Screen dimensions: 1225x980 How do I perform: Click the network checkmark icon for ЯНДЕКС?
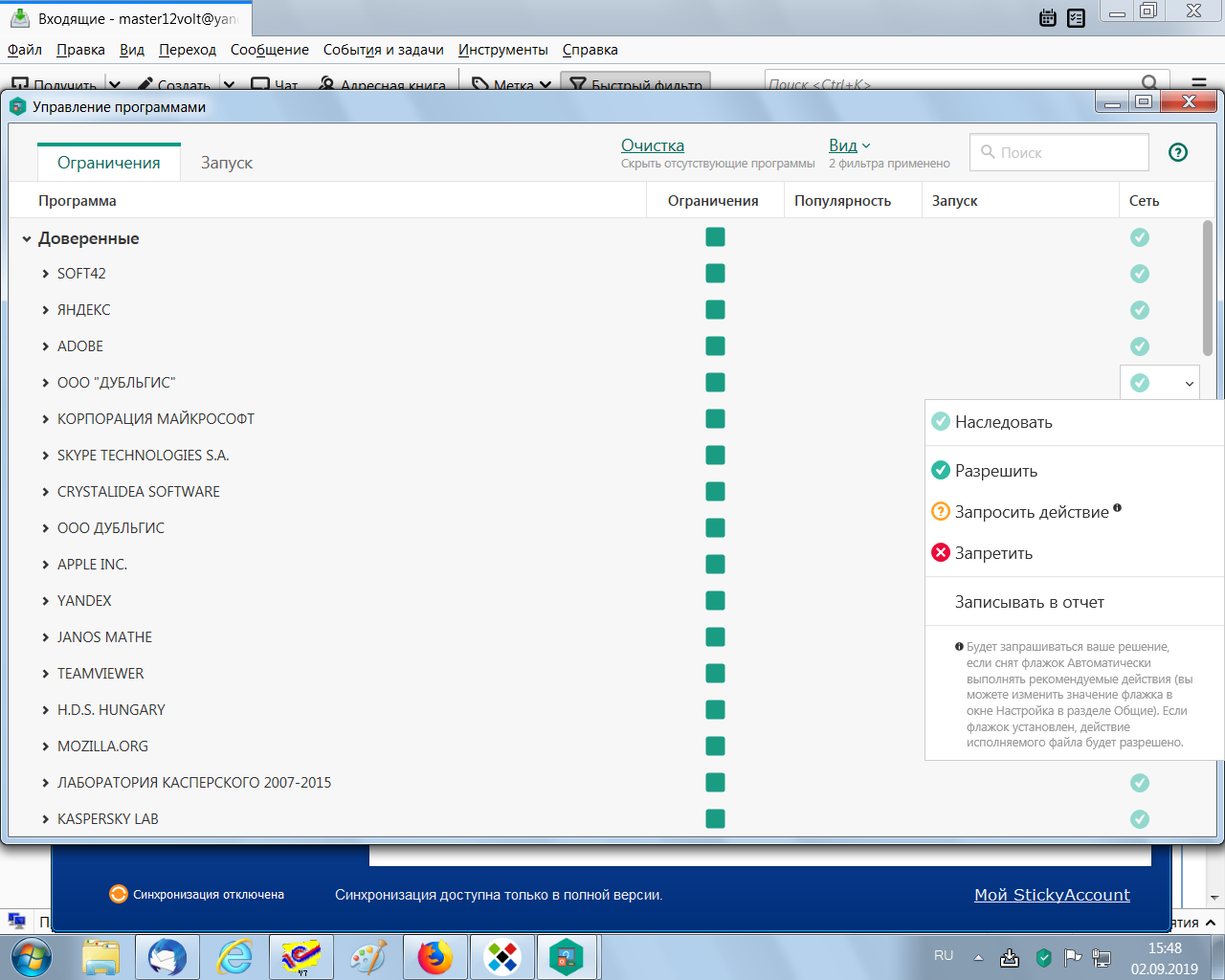point(1140,310)
